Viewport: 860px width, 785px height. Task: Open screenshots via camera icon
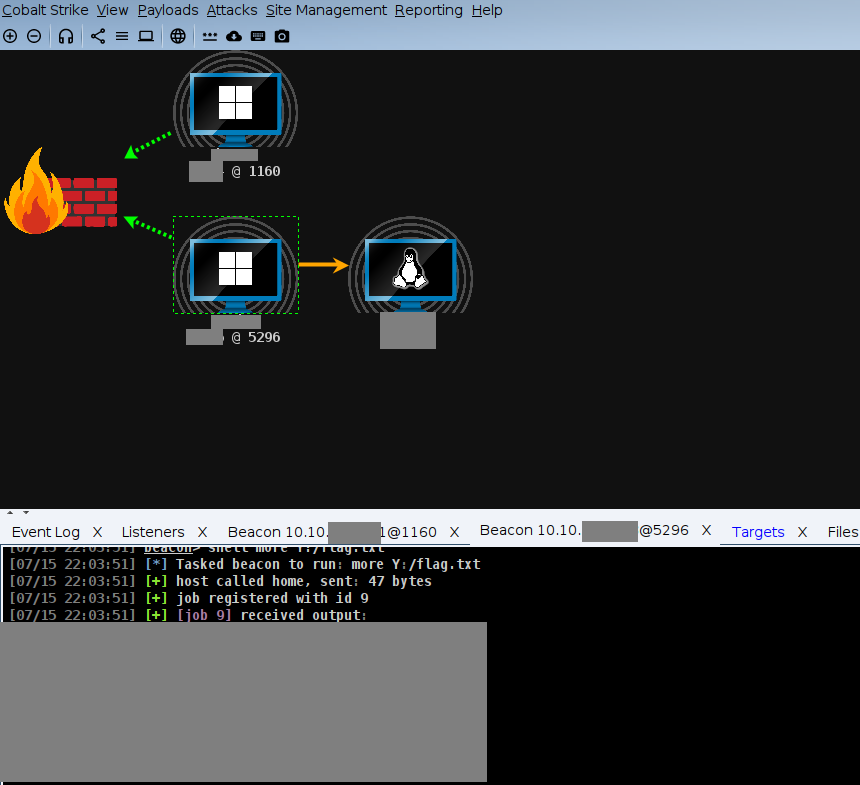tap(282, 36)
